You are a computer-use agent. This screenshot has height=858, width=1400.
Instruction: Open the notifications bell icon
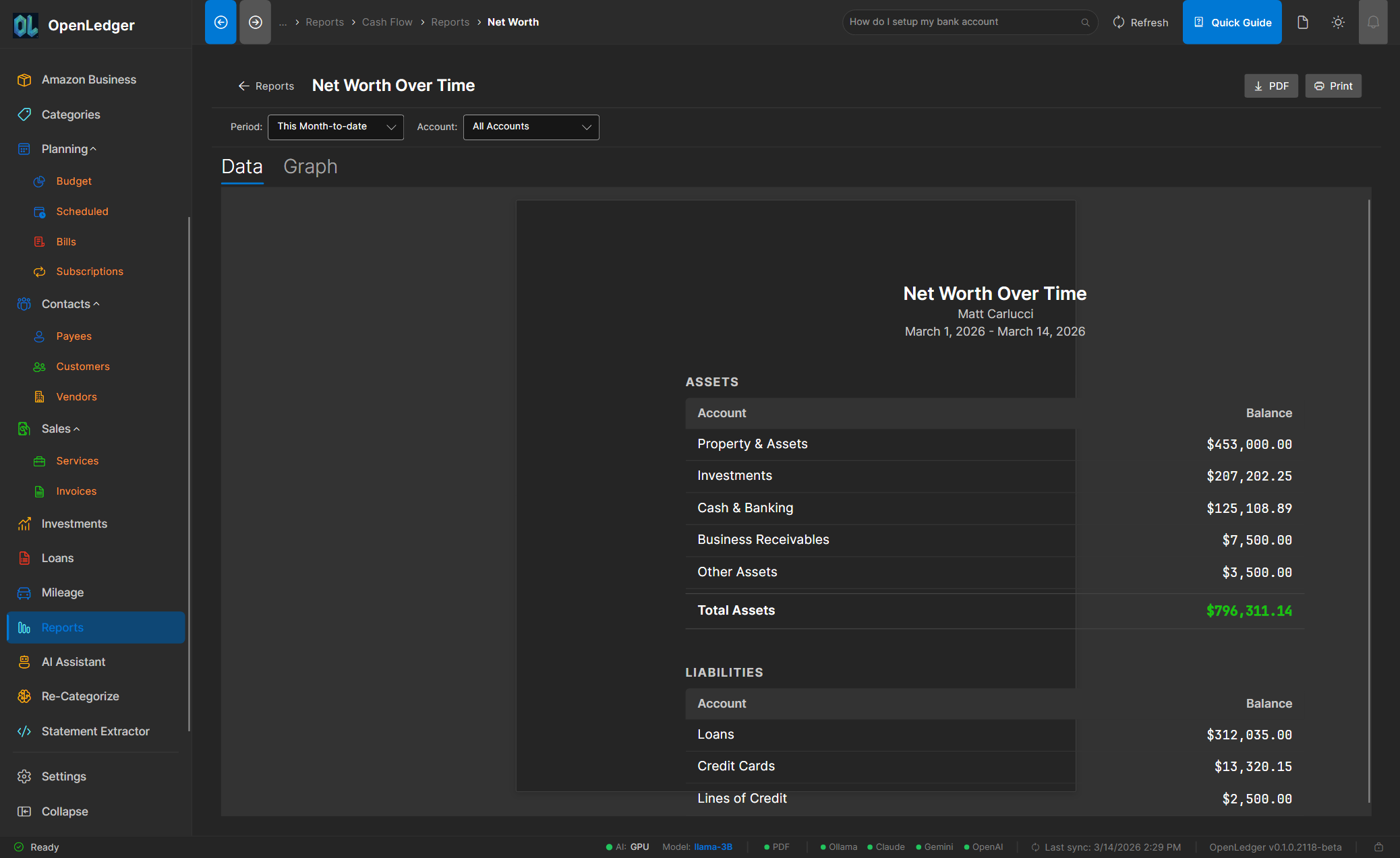click(x=1372, y=22)
